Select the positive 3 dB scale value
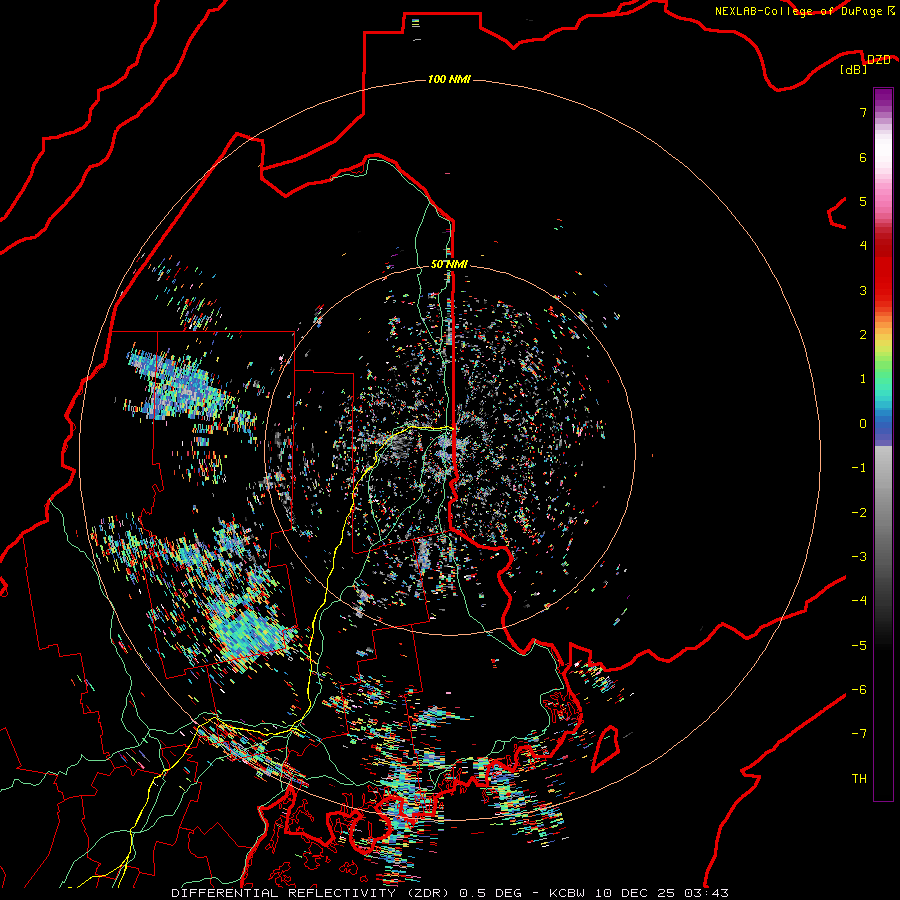The image size is (900, 900). (x=863, y=290)
